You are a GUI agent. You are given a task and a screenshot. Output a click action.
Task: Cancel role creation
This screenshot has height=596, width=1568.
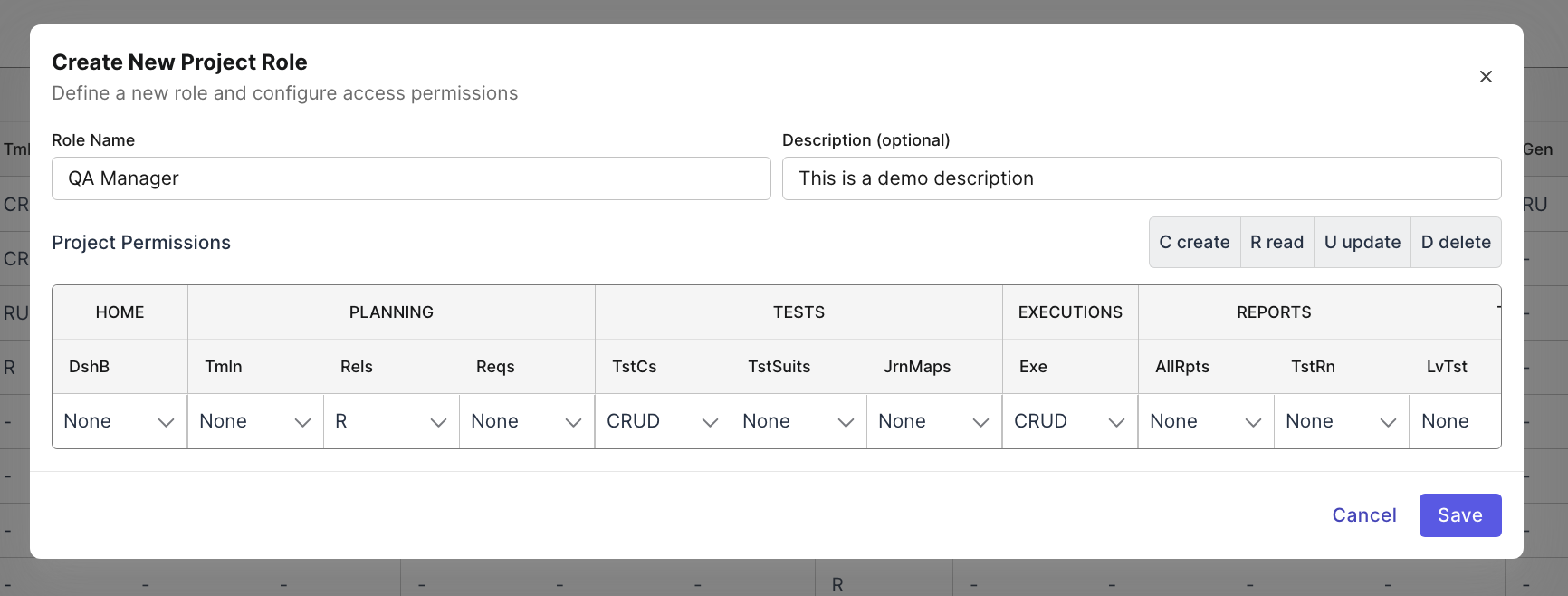1364,515
